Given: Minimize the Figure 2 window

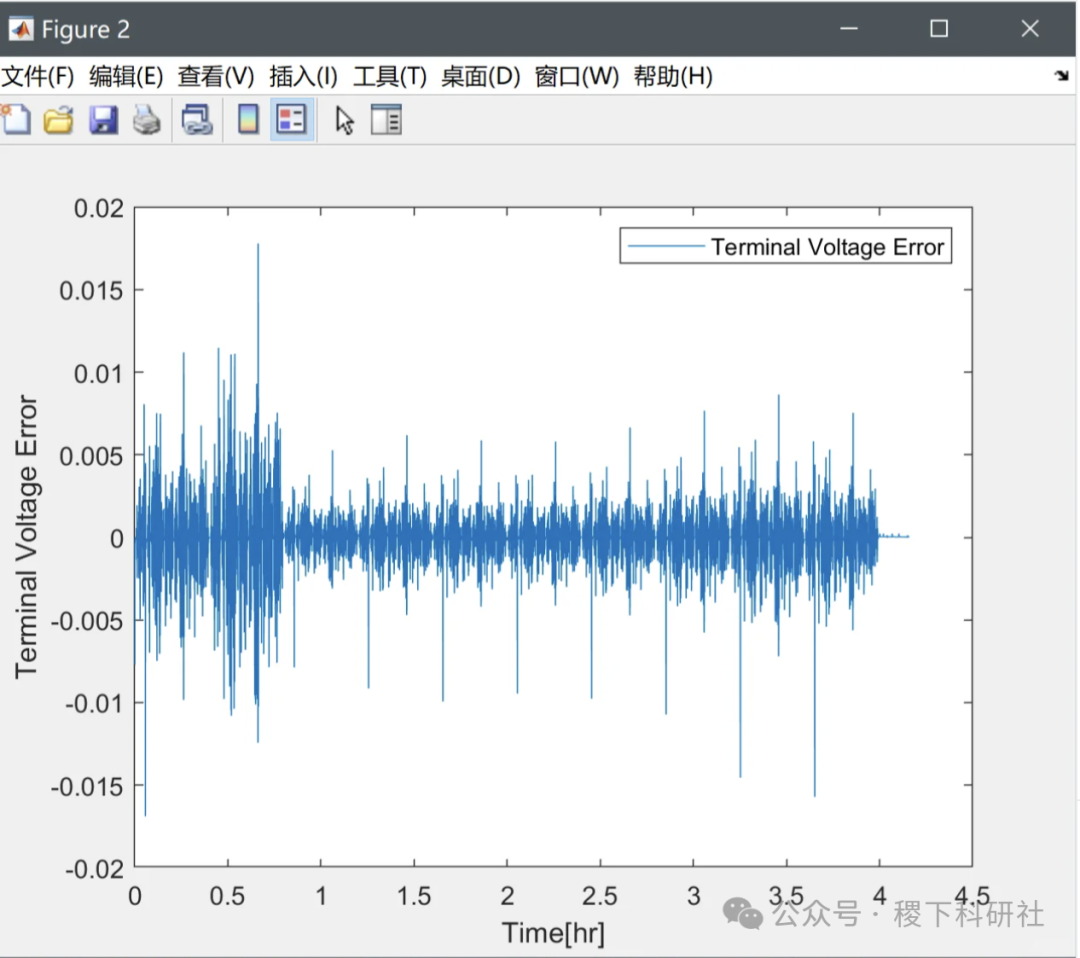Looking at the screenshot, I should (849, 29).
